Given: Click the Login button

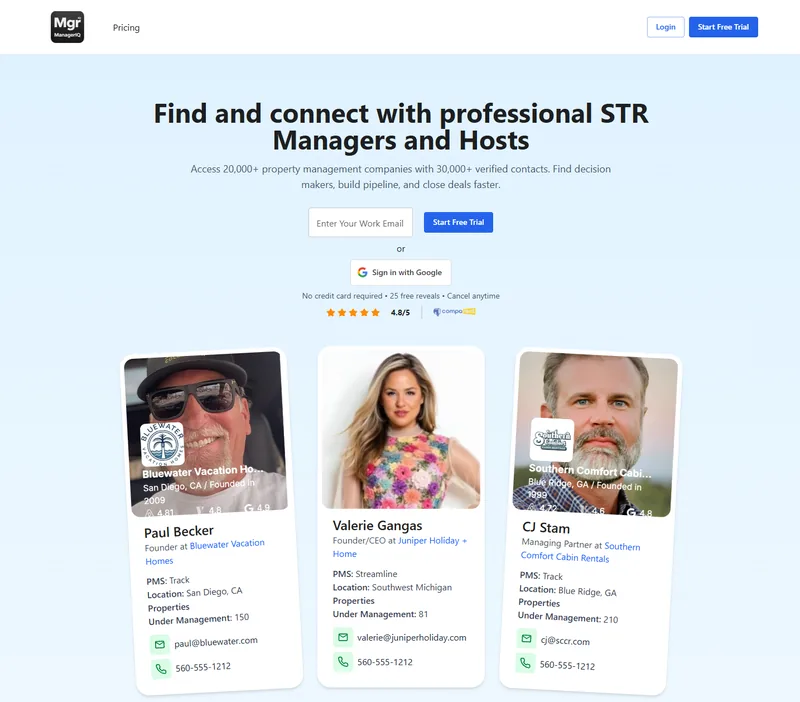Looking at the screenshot, I should pos(665,27).
